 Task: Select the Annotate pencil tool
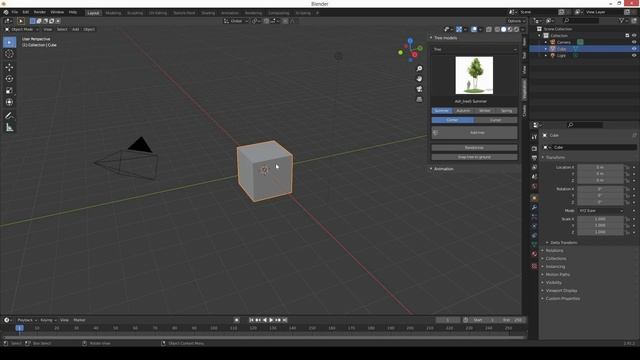coord(9,116)
